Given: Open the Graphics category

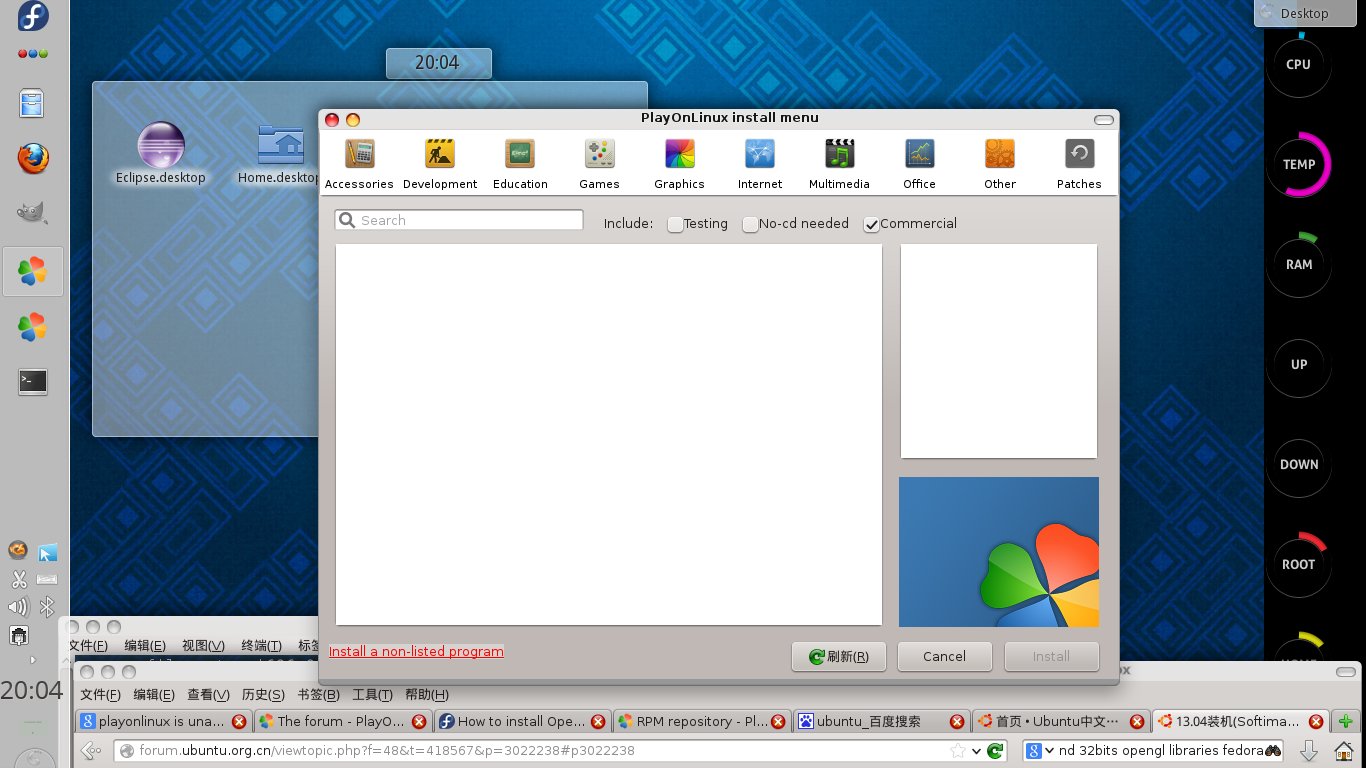Looking at the screenshot, I should point(679,164).
